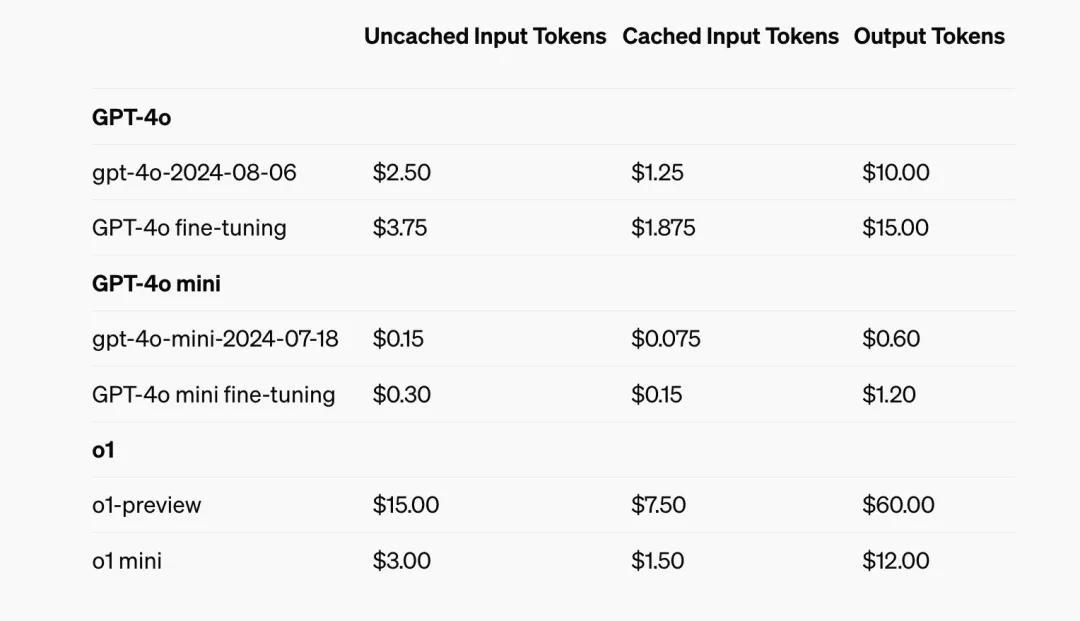Image resolution: width=1080 pixels, height=621 pixels.
Task: Click the $1.20 output tokens price
Action: point(889,395)
